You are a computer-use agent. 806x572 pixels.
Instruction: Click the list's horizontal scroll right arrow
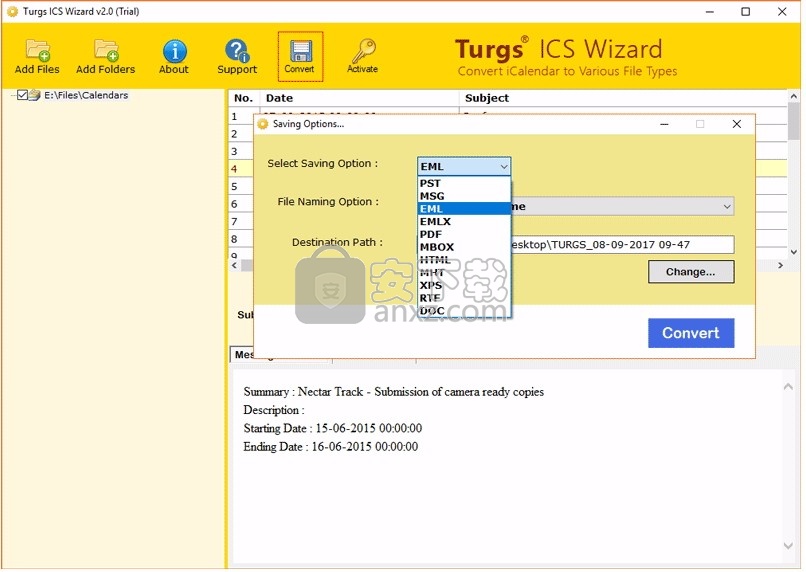[x=780, y=265]
